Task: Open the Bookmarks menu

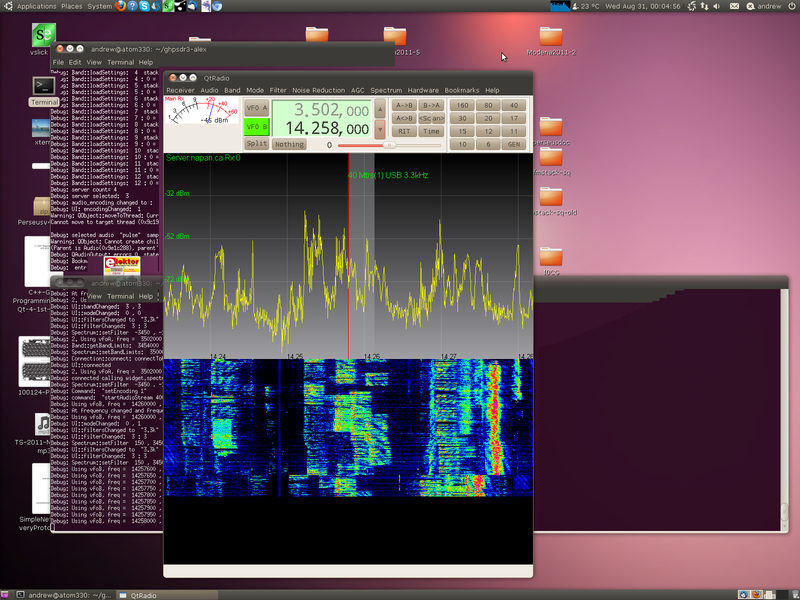Action: (x=462, y=90)
